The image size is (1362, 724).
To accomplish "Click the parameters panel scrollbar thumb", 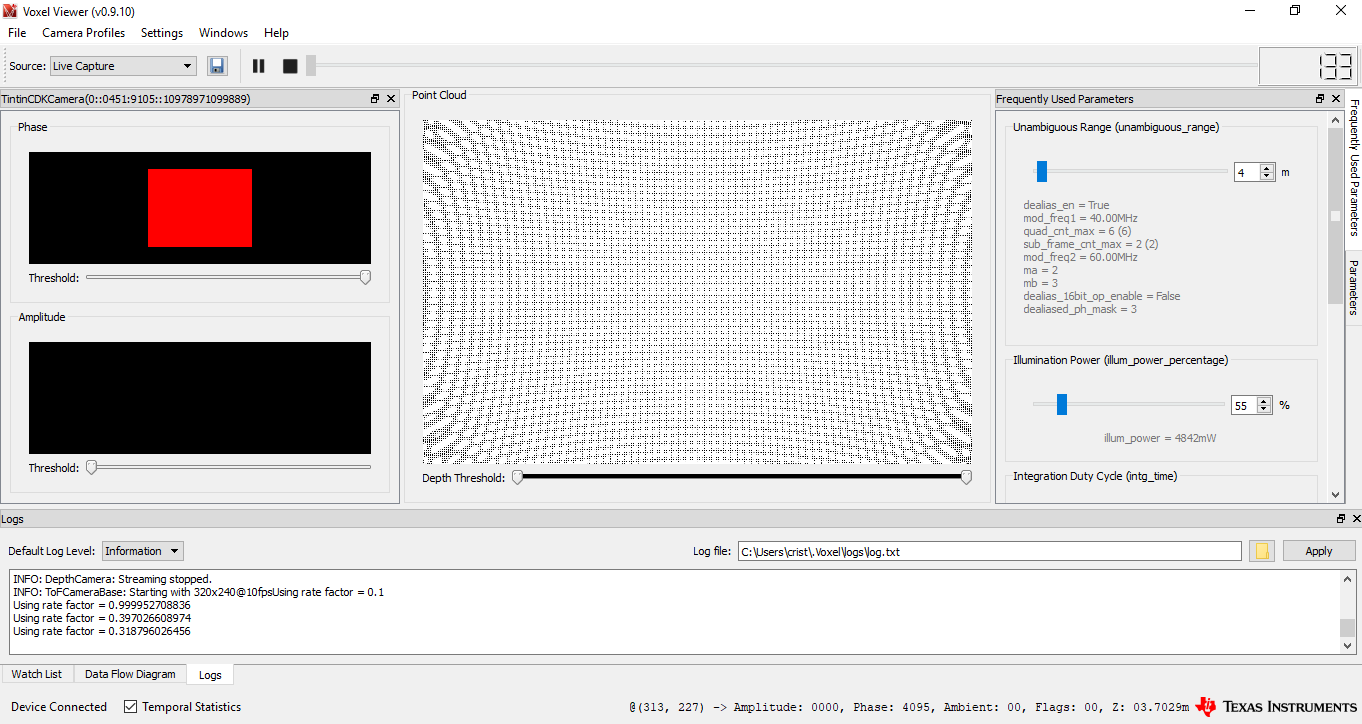I will [x=1335, y=215].
